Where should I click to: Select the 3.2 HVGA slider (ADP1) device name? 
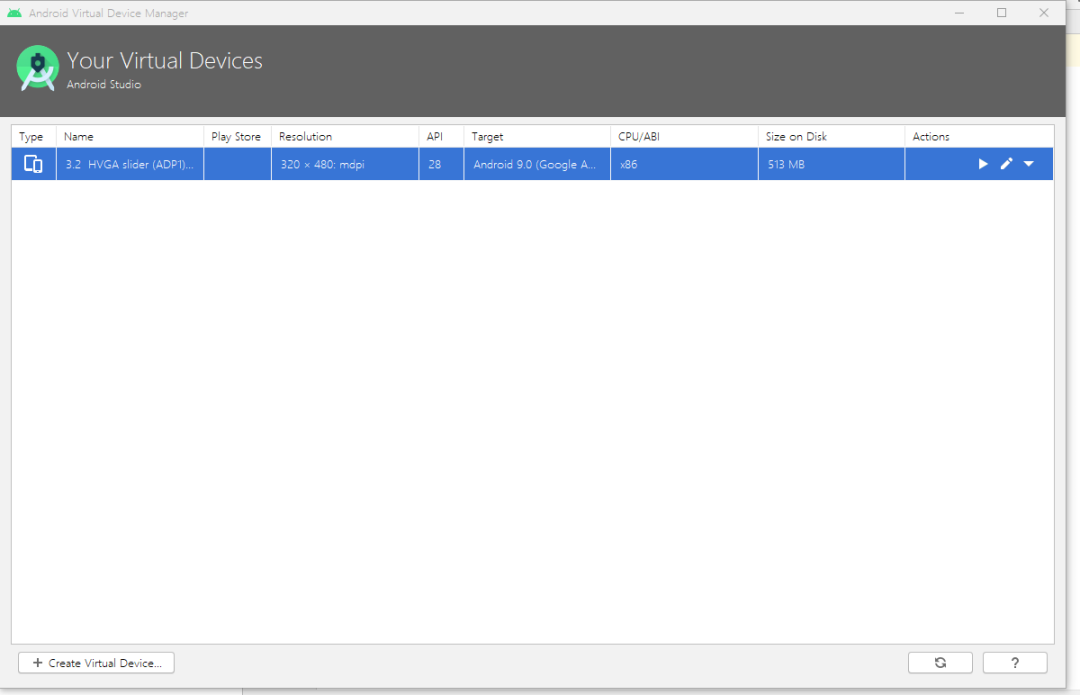[129, 165]
